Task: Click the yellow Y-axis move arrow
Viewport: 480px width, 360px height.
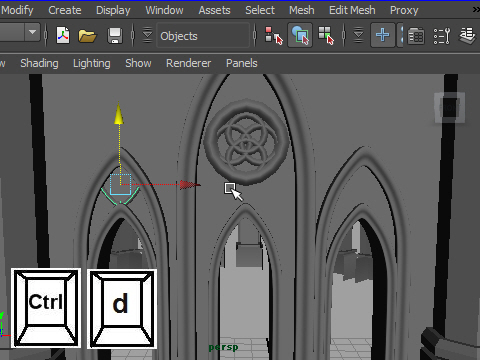Action: [119, 114]
